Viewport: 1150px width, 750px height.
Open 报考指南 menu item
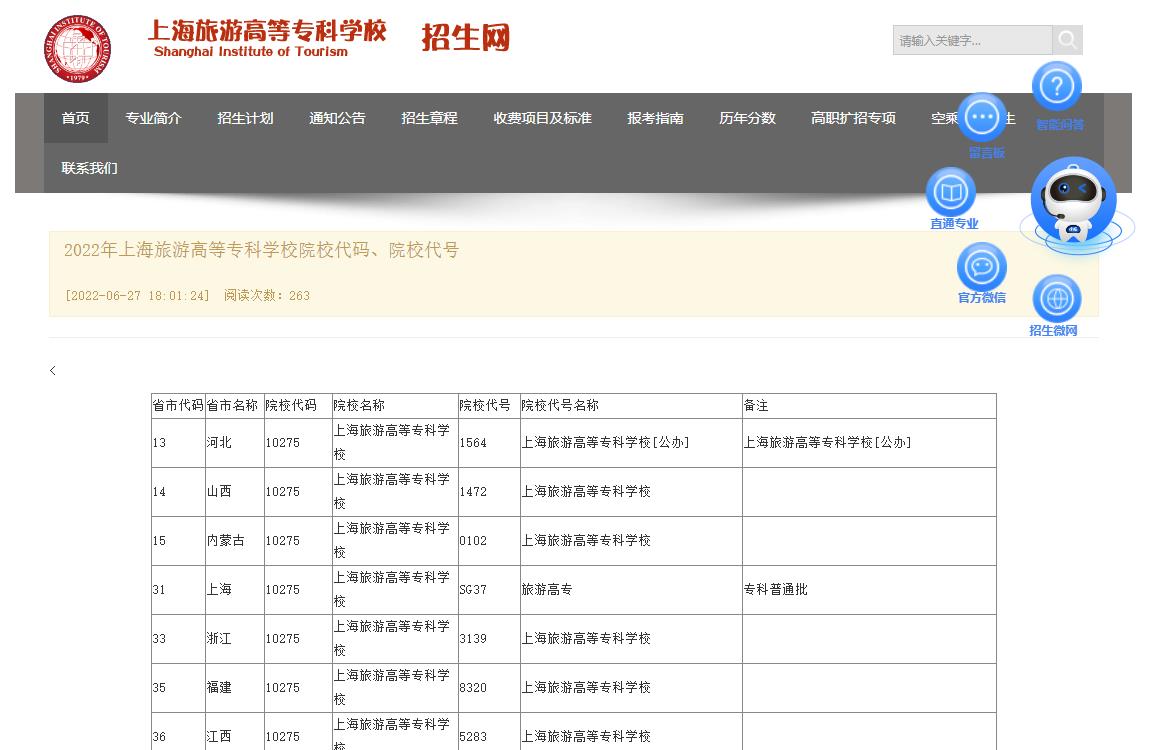656,118
